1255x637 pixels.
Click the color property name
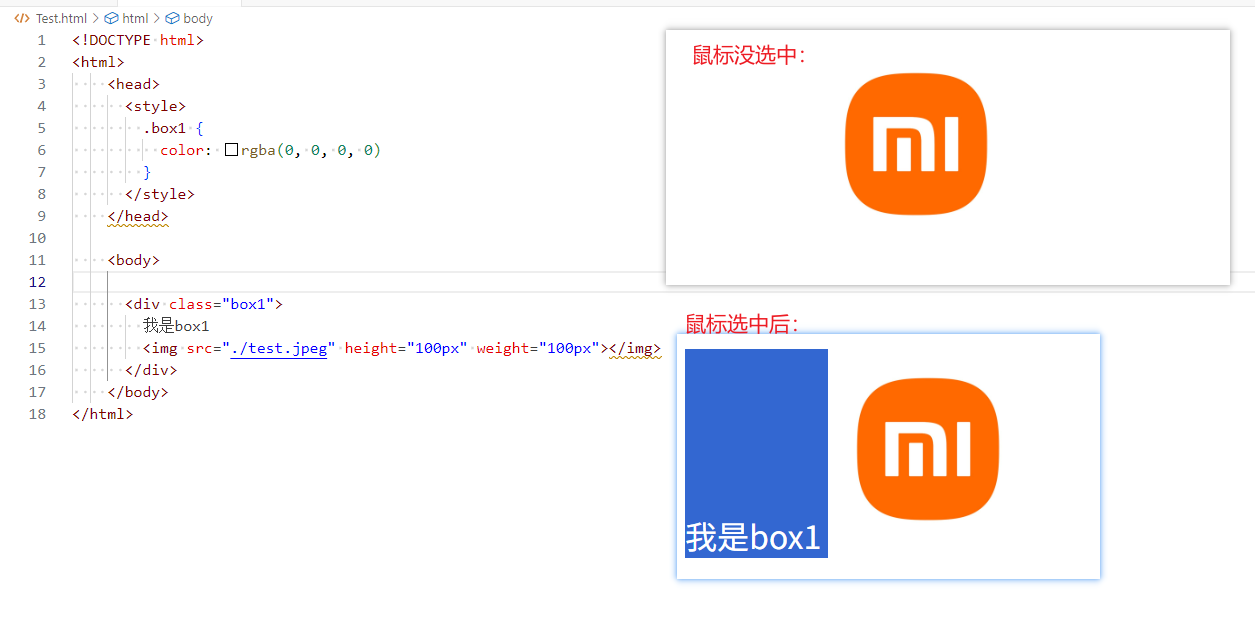coord(182,150)
